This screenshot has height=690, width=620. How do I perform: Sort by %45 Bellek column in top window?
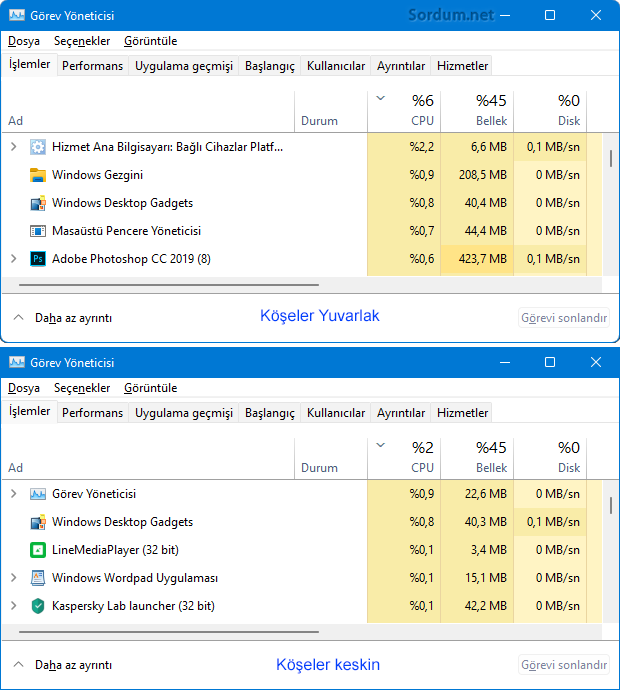(x=477, y=112)
